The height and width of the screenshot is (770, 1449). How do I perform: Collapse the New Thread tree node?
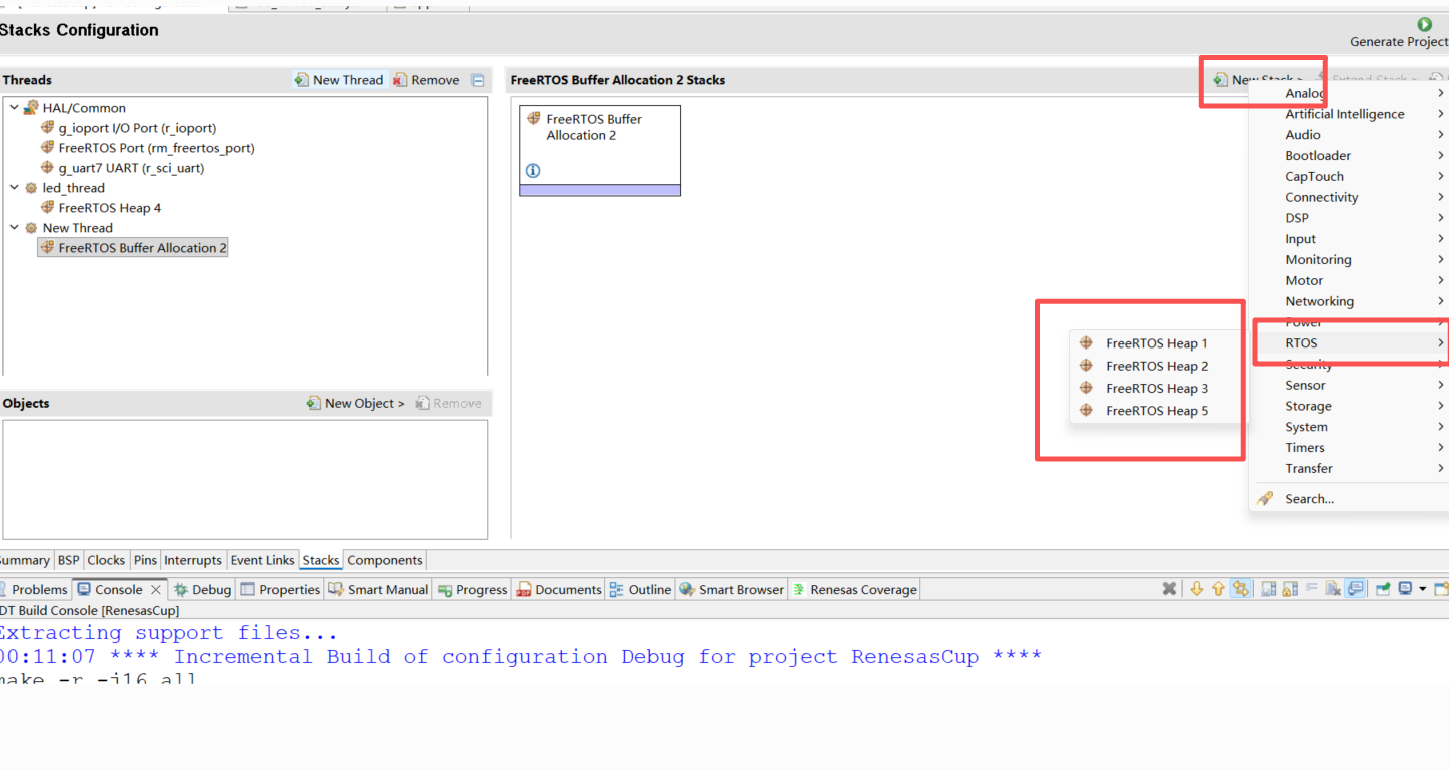[14, 227]
